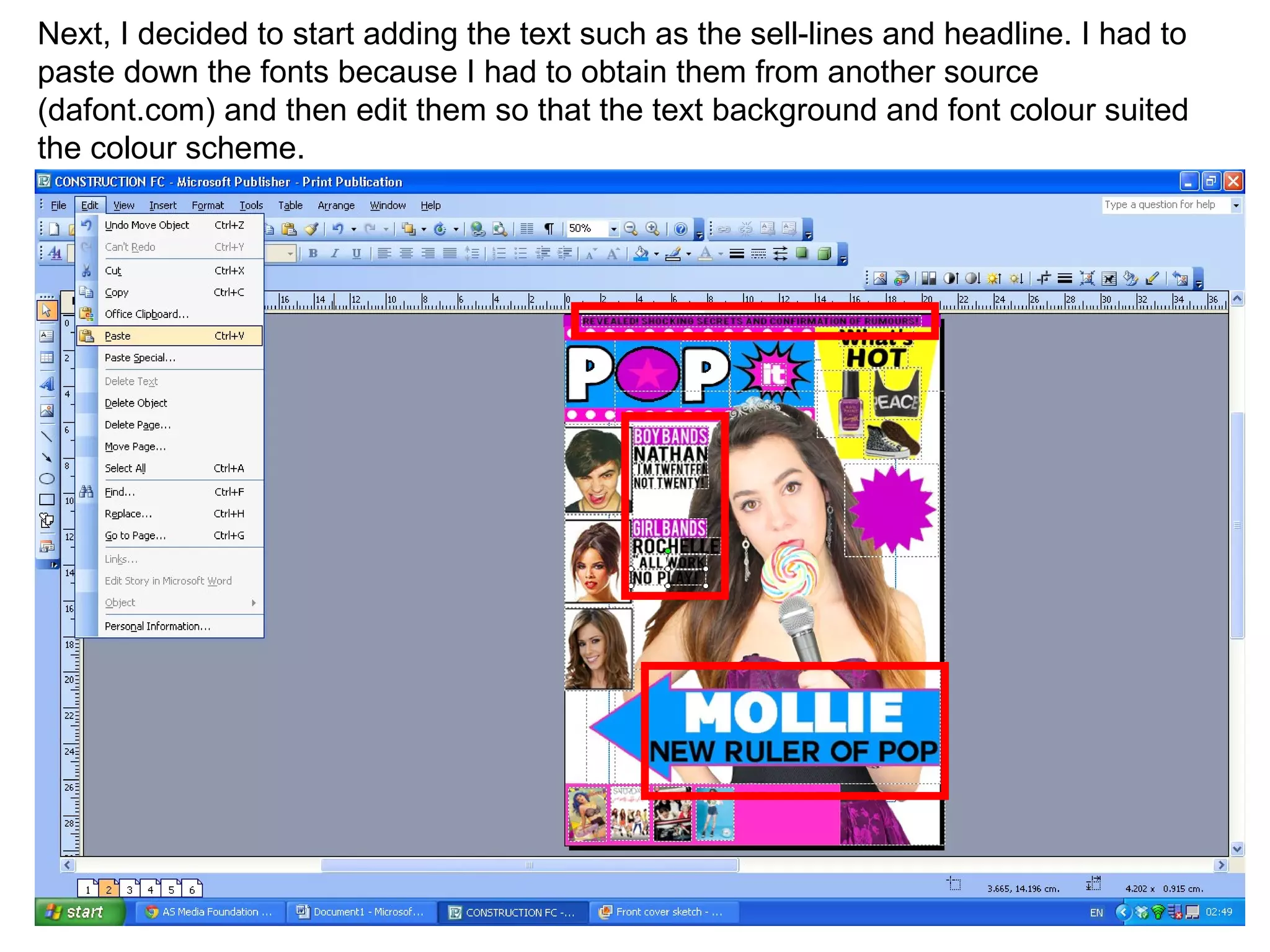Click the More Contrast icon
This screenshot has width=1270, height=952.
(x=950, y=278)
